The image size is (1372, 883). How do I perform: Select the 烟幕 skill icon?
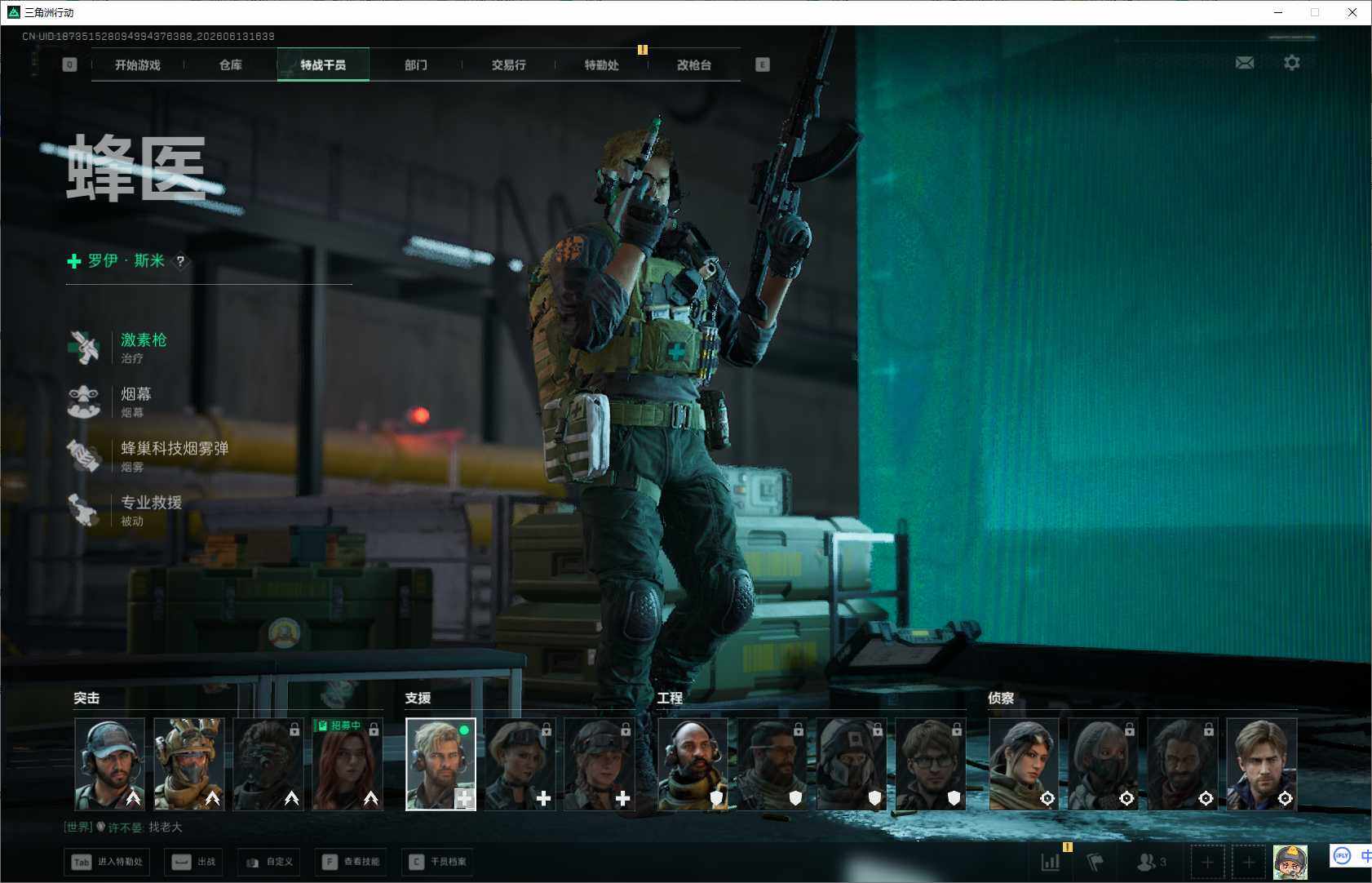tap(83, 402)
